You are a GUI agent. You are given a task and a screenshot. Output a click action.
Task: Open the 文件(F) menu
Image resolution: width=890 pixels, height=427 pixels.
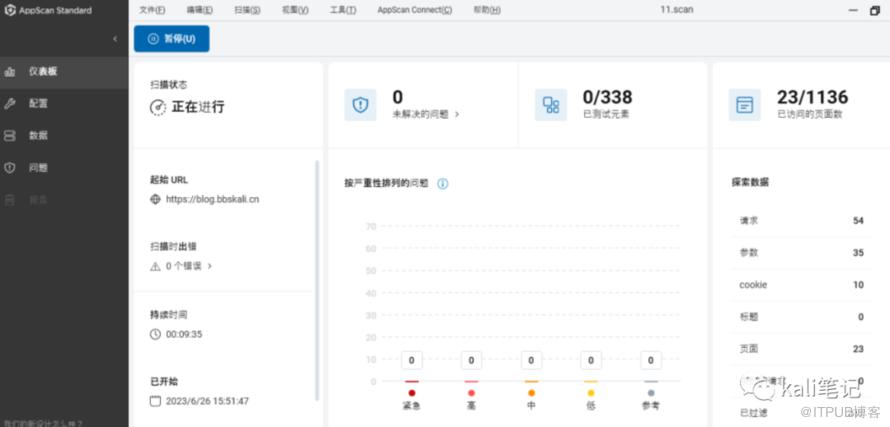click(x=152, y=10)
